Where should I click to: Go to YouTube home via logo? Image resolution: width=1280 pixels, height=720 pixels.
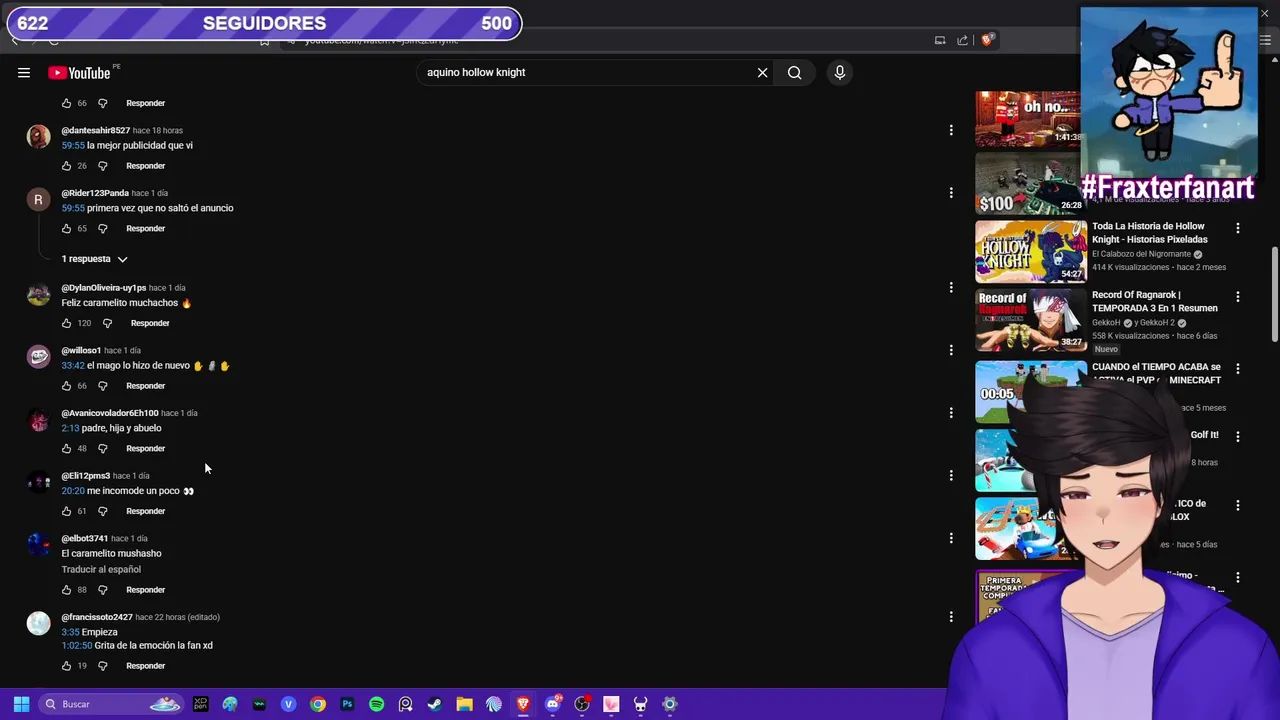[79, 72]
